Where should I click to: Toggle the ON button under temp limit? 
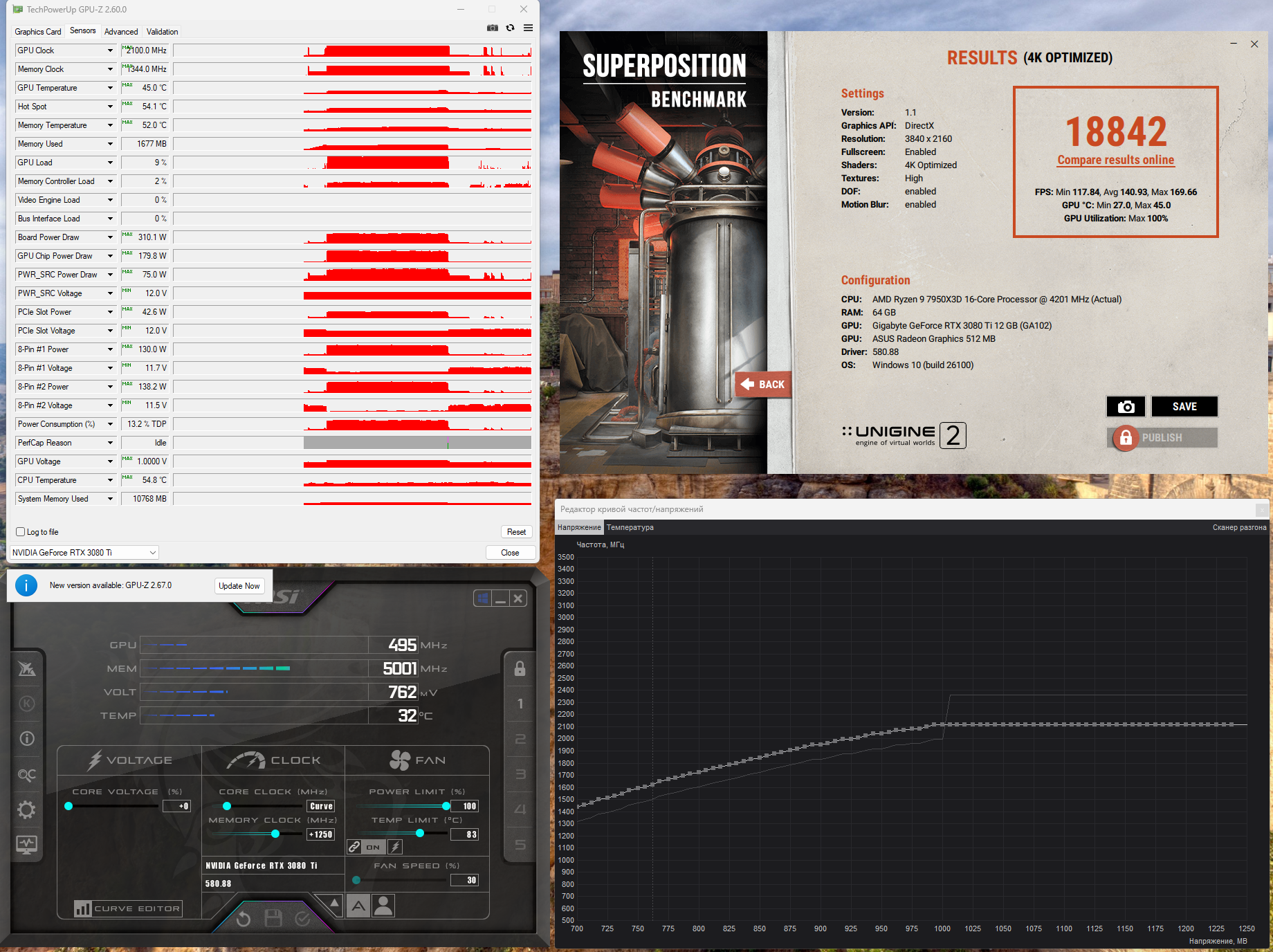[373, 847]
